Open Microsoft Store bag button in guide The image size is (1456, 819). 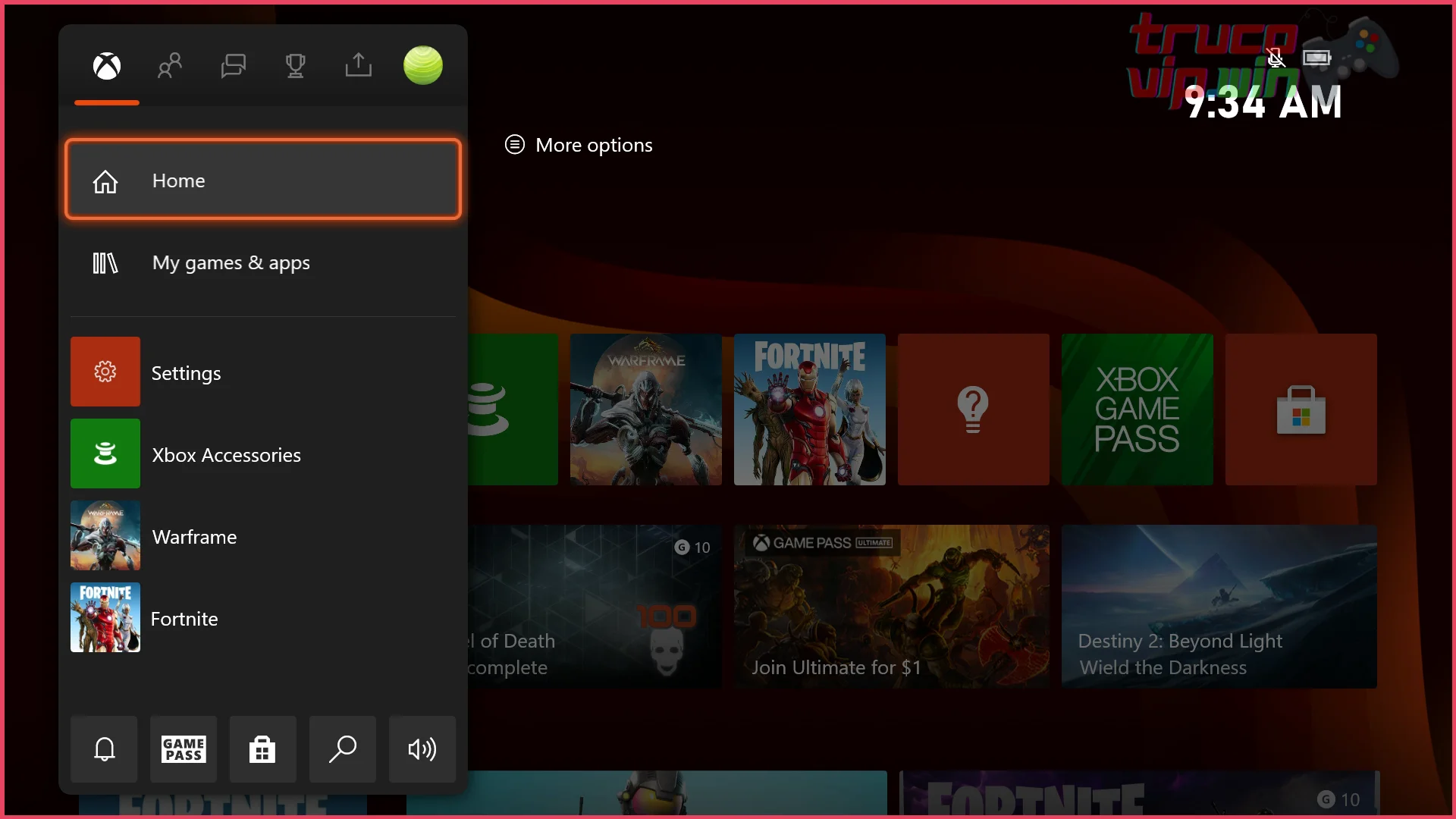pos(263,749)
